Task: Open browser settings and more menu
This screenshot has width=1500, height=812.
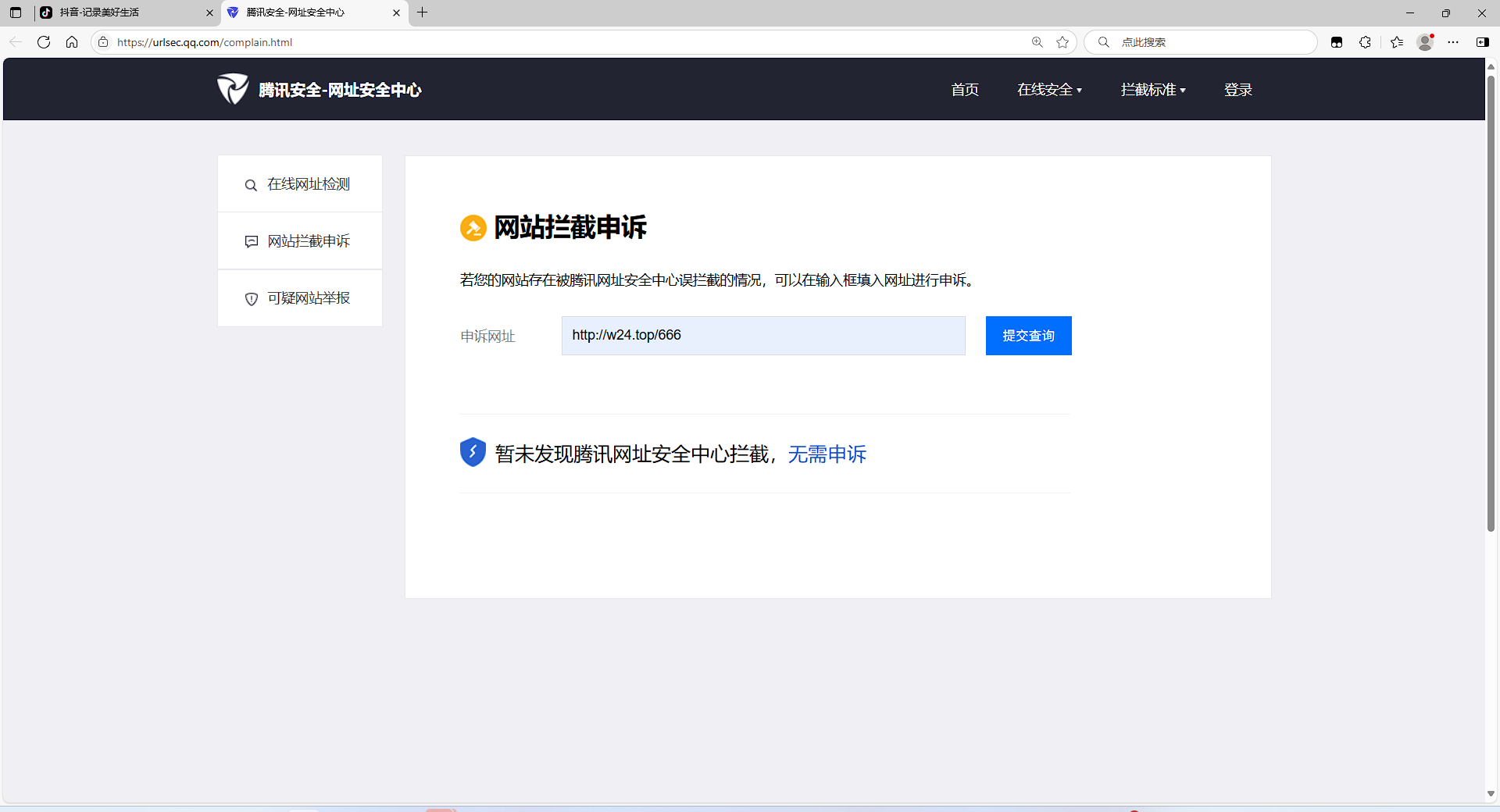Action: coord(1453,42)
